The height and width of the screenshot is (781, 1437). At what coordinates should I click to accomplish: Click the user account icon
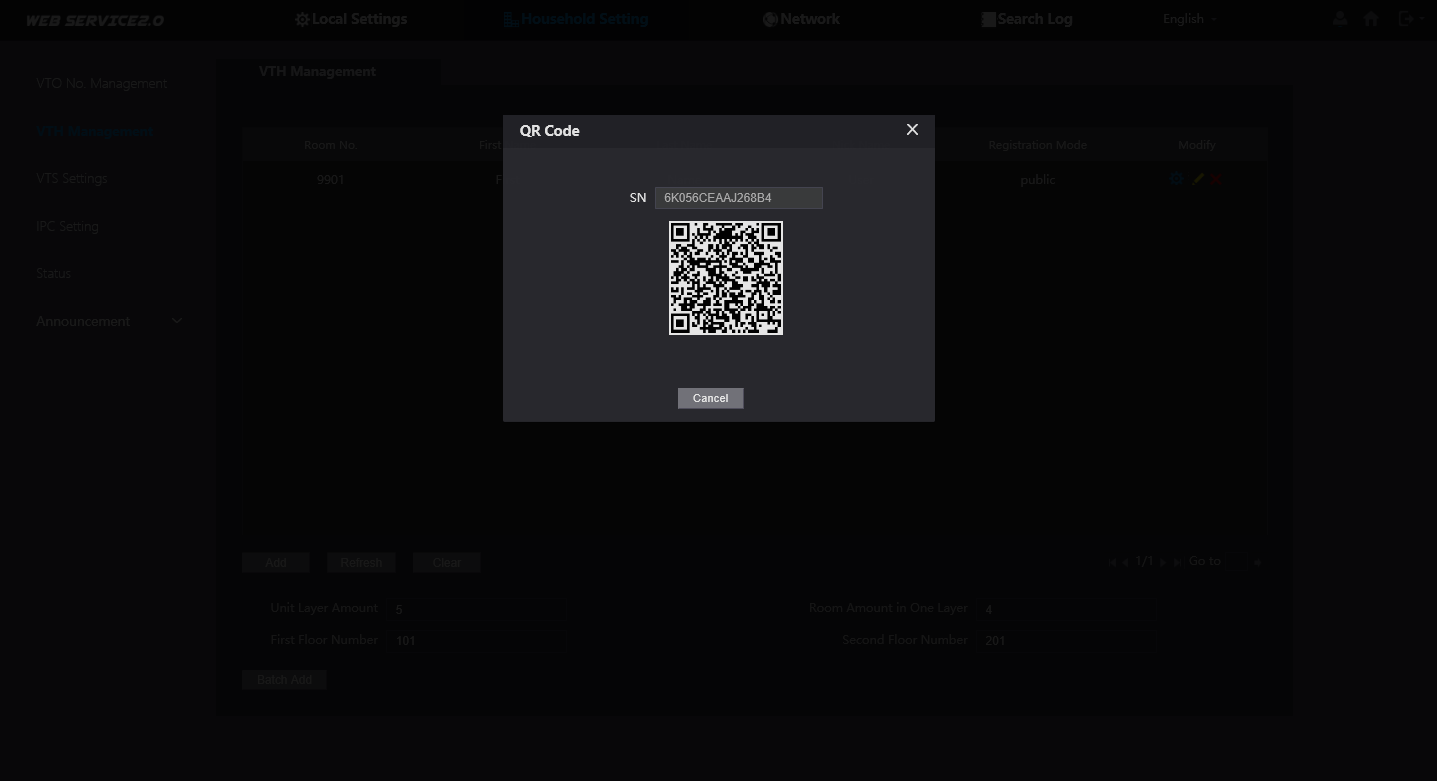(x=1341, y=19)
